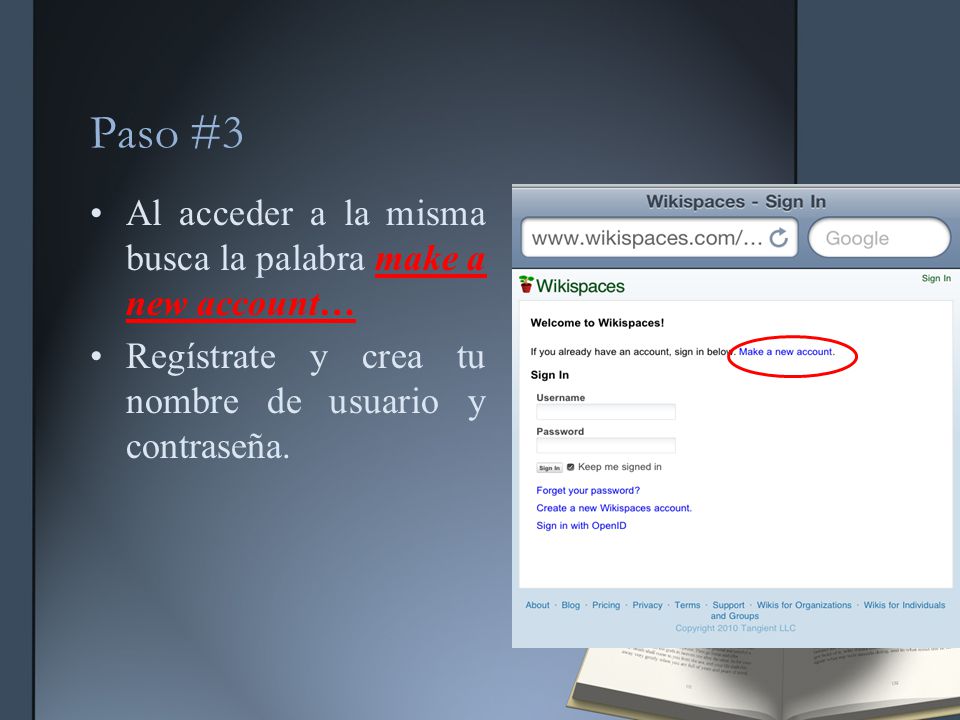Open the Sign in with OpenID link

click(581, 526)
